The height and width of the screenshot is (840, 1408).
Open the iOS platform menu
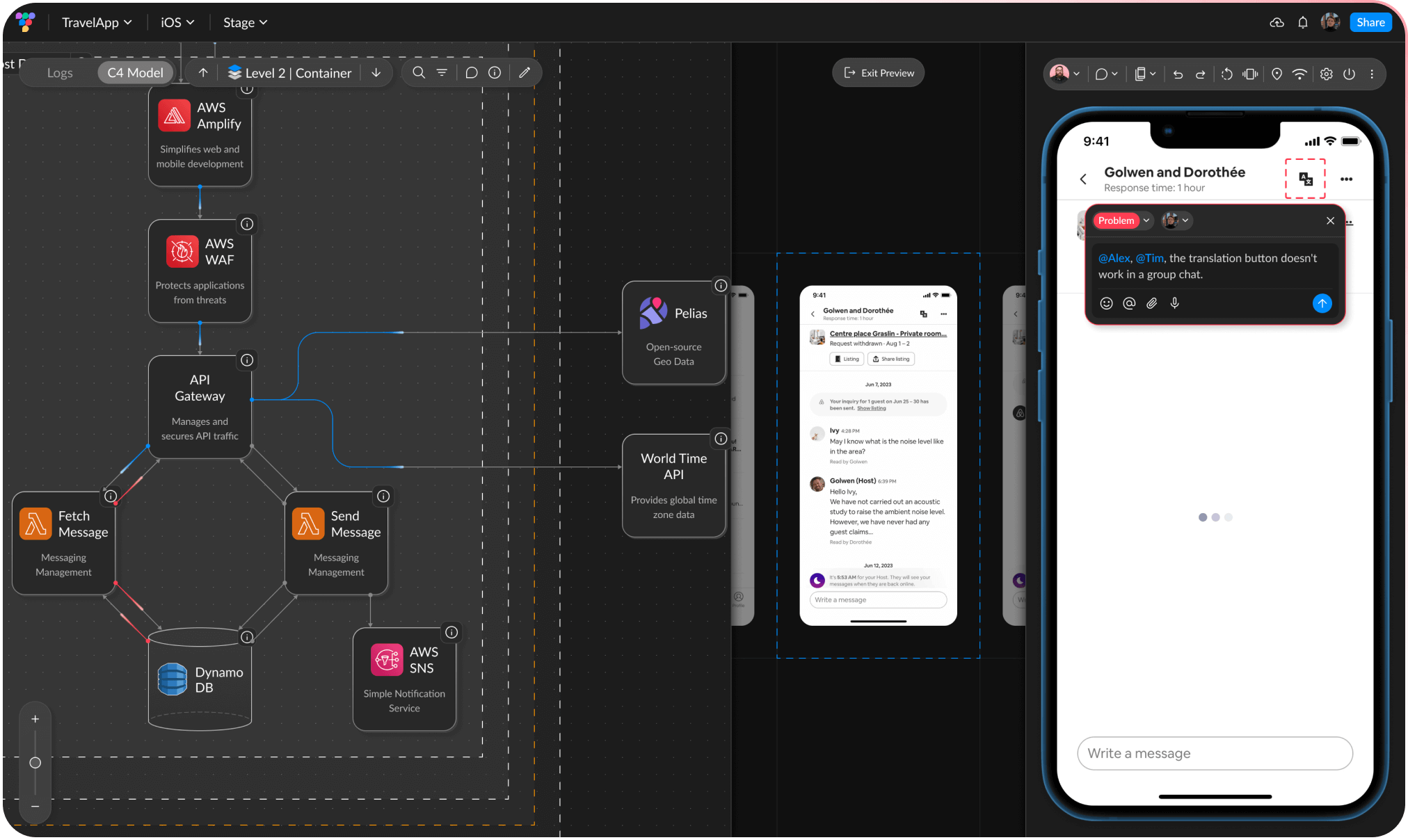(177, 22)
